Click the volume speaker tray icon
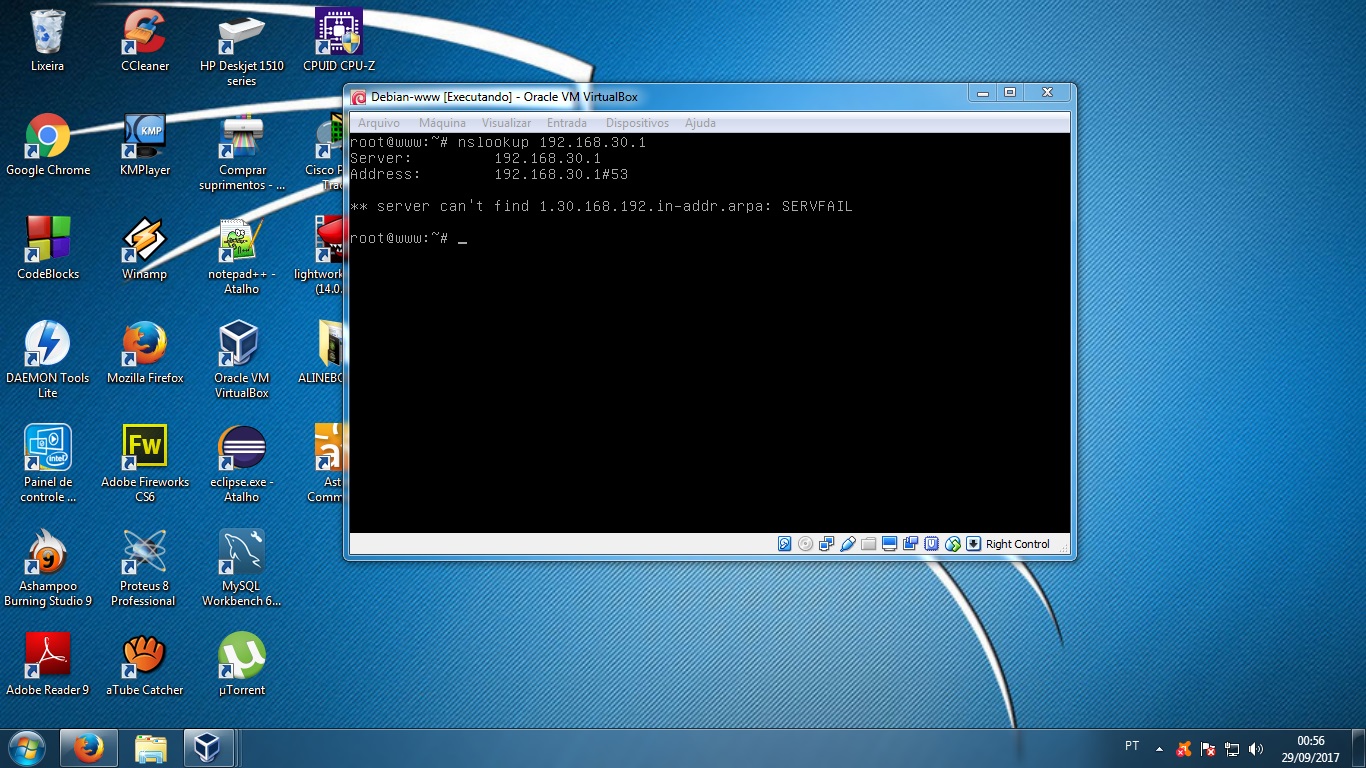 1256,748
